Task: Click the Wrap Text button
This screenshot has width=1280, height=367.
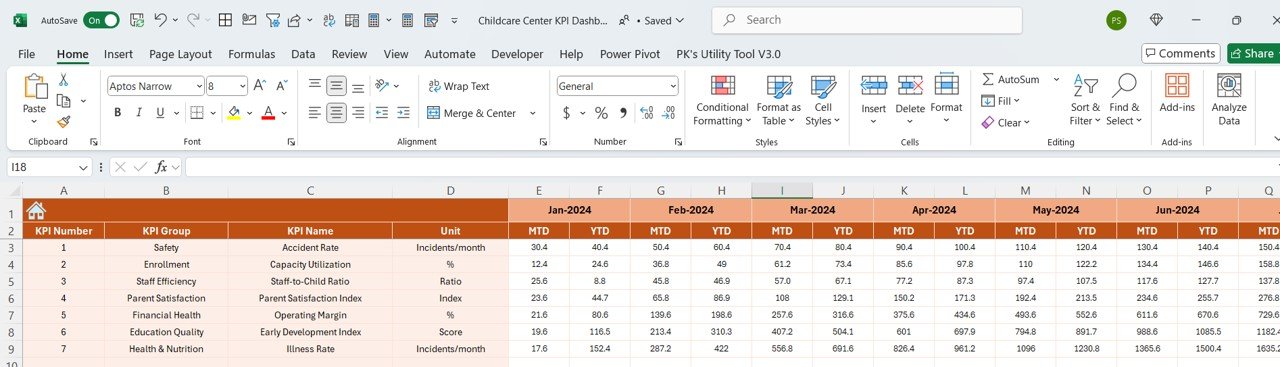Action: (x=459, y=86)
